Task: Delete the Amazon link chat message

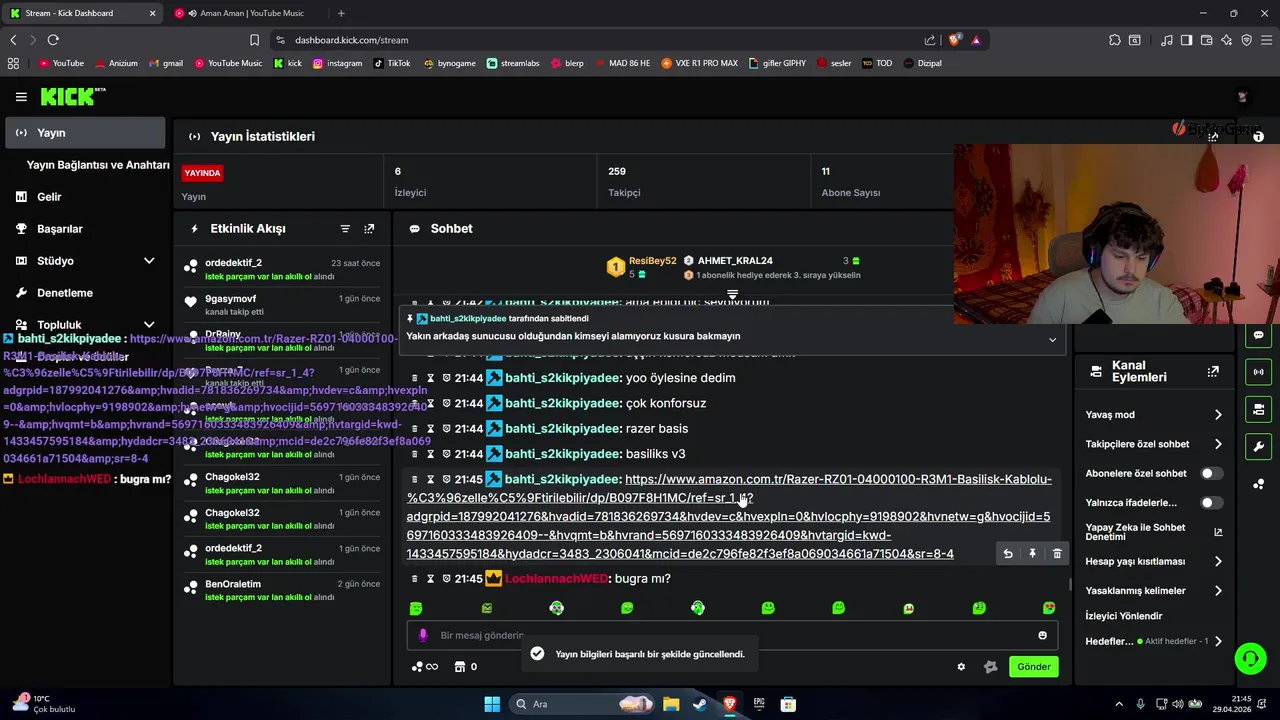Action: (1057, 554)
